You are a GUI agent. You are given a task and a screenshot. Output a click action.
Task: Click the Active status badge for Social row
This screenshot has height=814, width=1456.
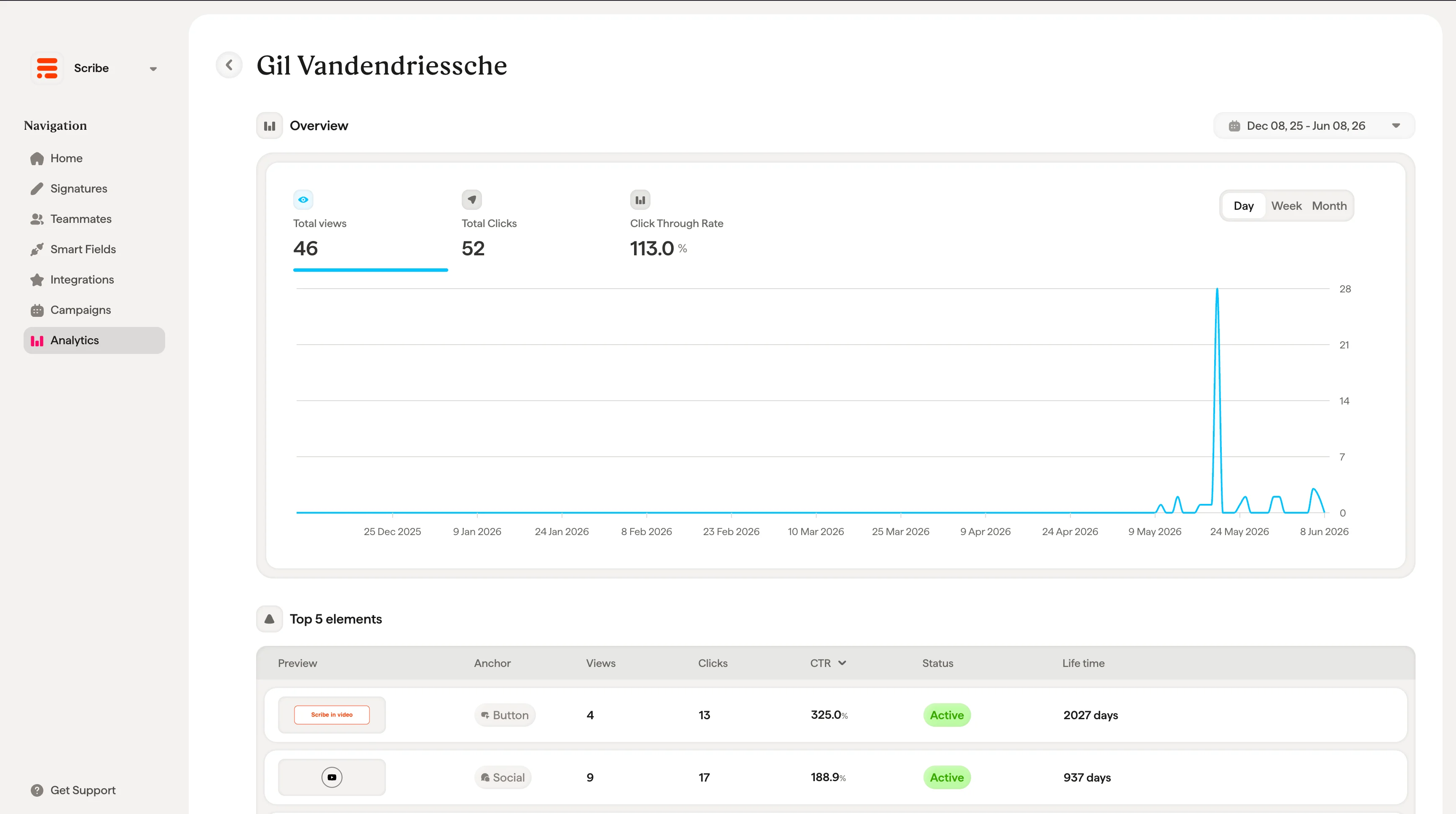[x=947, y=777]
